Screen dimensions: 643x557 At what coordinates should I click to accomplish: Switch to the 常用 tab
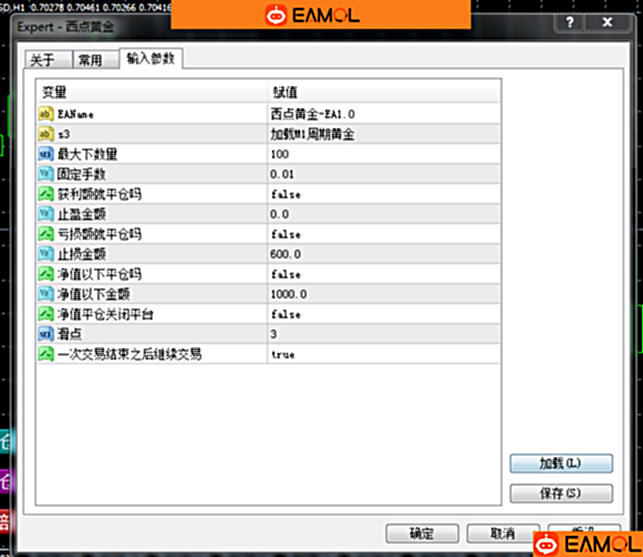coord(91,60)
